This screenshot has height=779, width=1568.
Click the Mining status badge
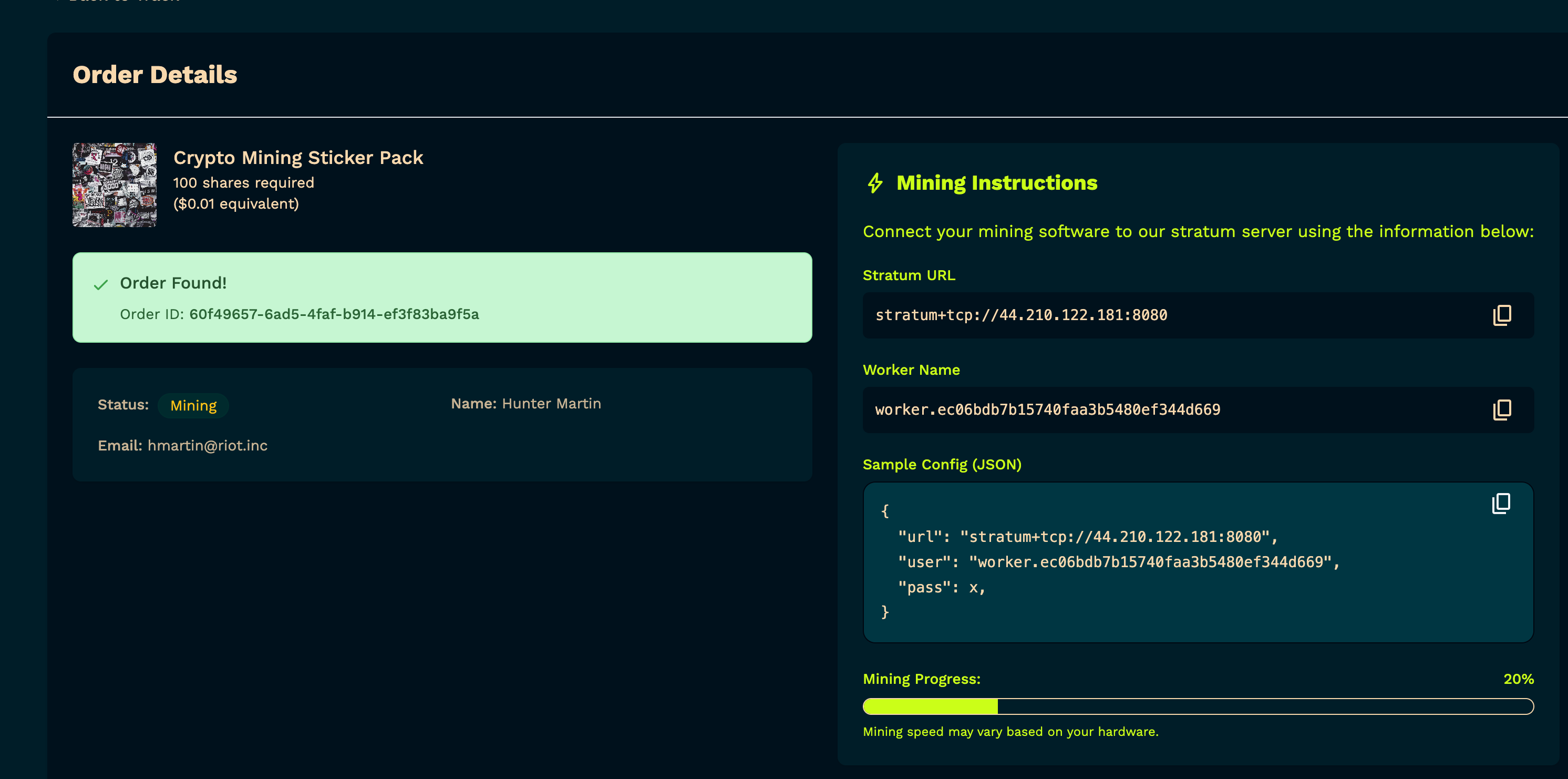click(193, 406)
